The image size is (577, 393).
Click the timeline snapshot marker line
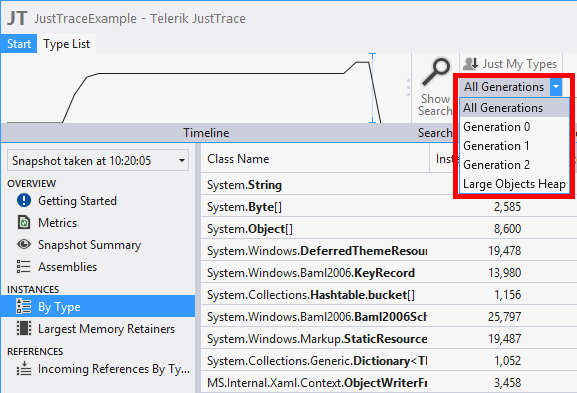(x=372, y=88)
